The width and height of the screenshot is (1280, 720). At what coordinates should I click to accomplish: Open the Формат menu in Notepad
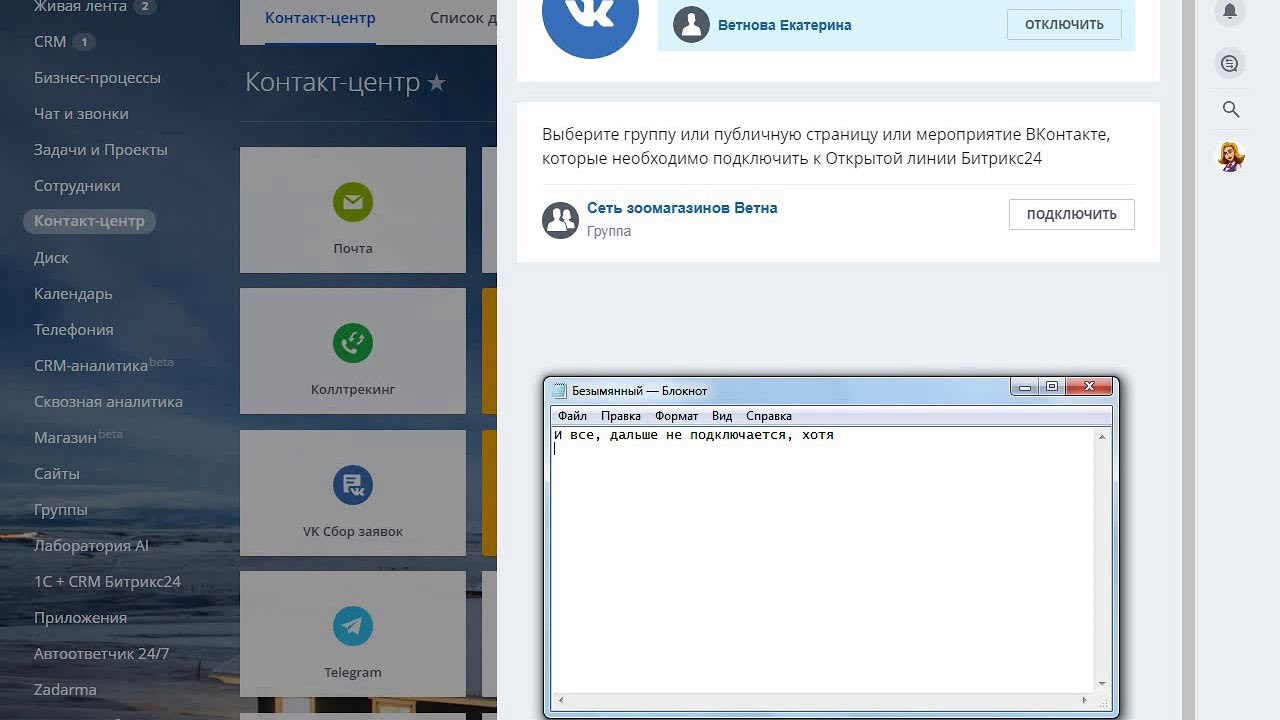[676, 416]
